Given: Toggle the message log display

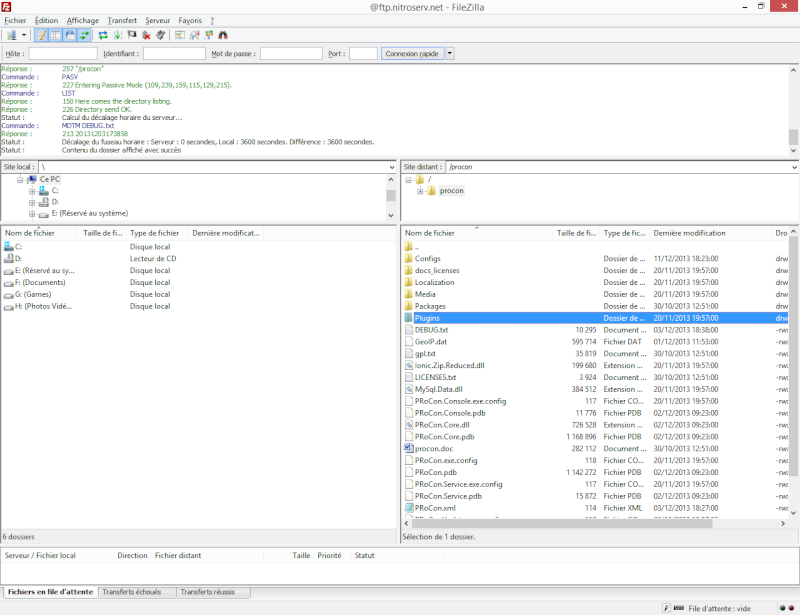Looking at the screenshot, I should click(x=41, y=35).
